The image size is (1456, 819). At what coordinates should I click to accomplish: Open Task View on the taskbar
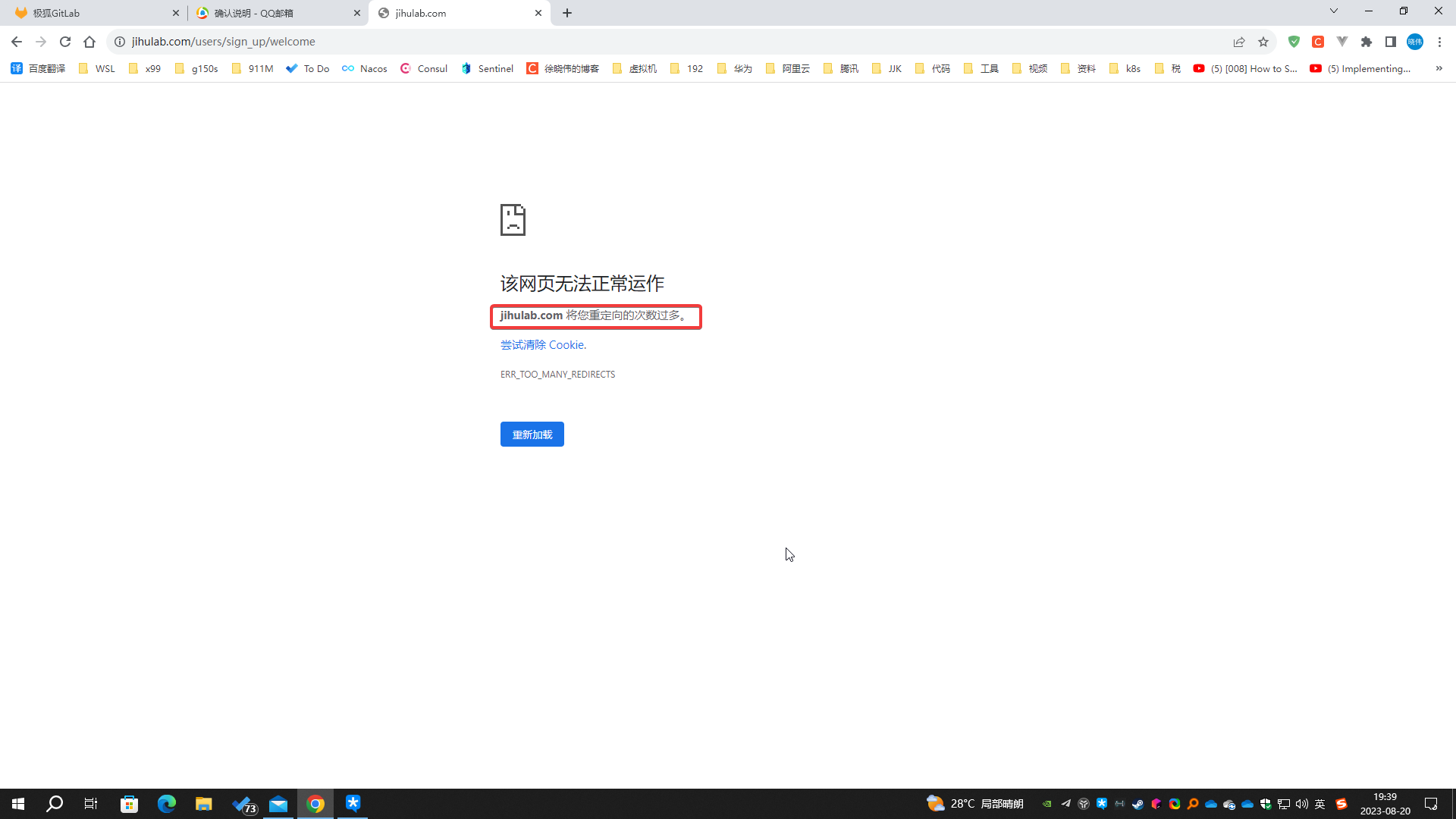click(x=91, y=804)
